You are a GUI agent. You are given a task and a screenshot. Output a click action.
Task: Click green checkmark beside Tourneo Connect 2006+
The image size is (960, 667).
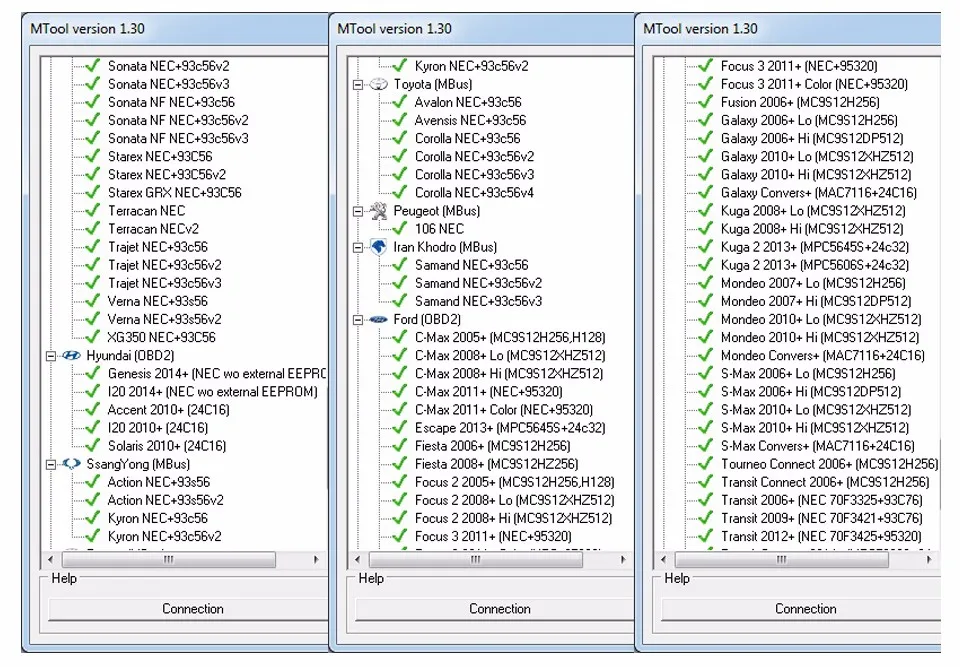tap(705, 464)
